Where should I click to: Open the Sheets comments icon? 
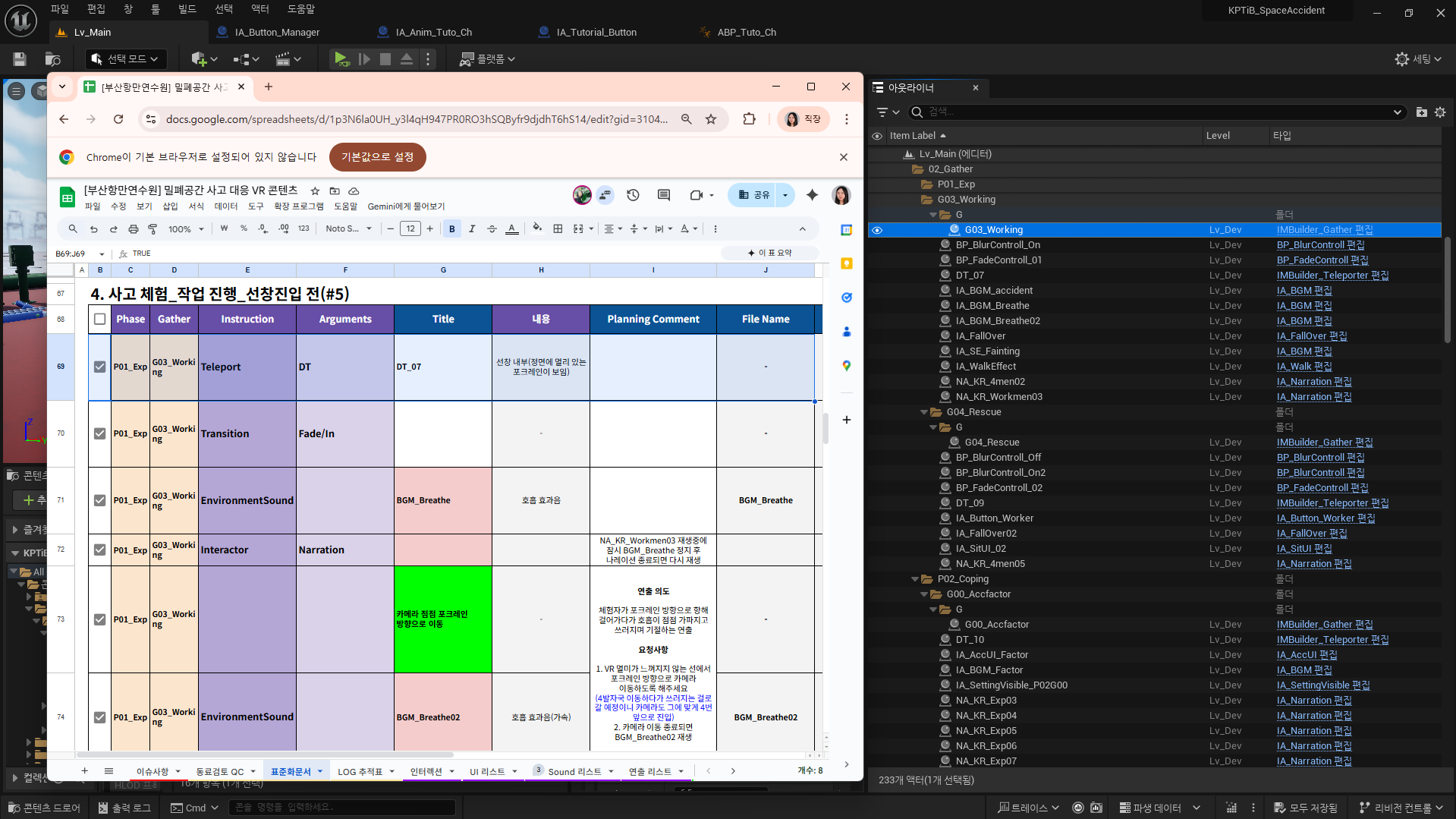click(x=663, y=195)
